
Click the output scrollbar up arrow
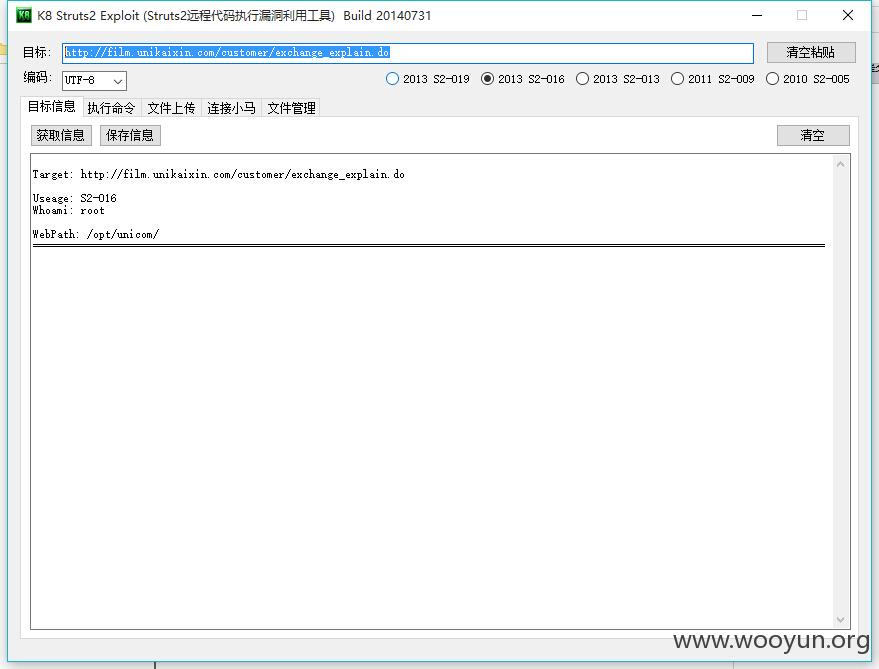(840, 164)
